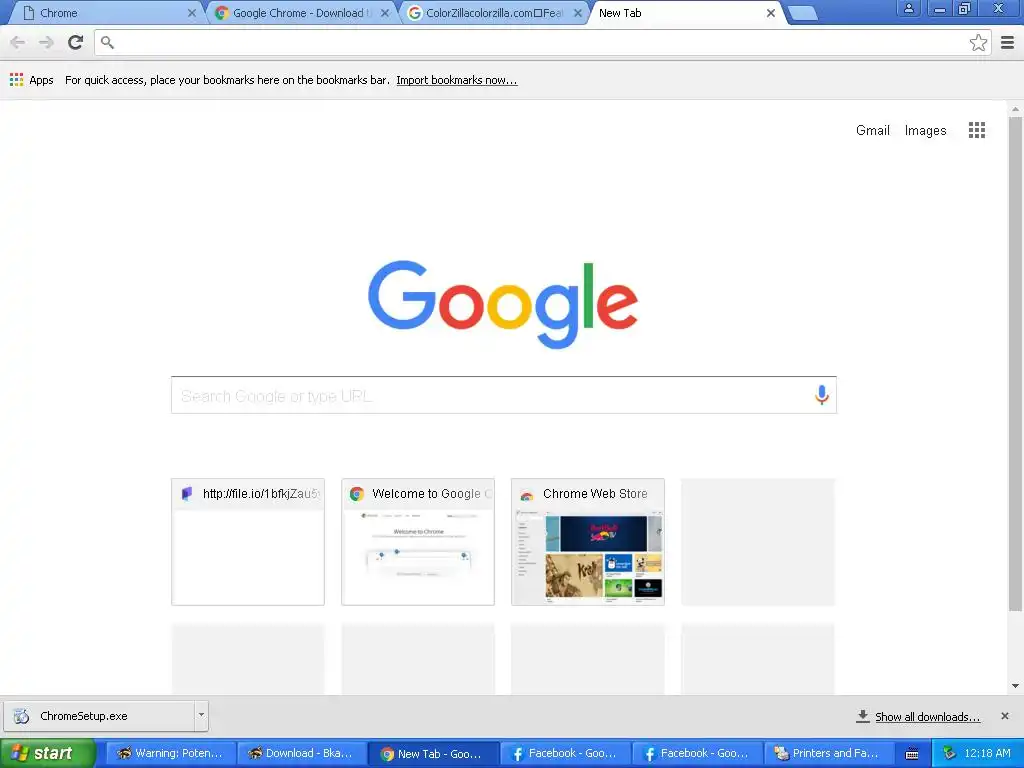Click Show all downloads link
The image size is (1024, 768).
[927, 716]
